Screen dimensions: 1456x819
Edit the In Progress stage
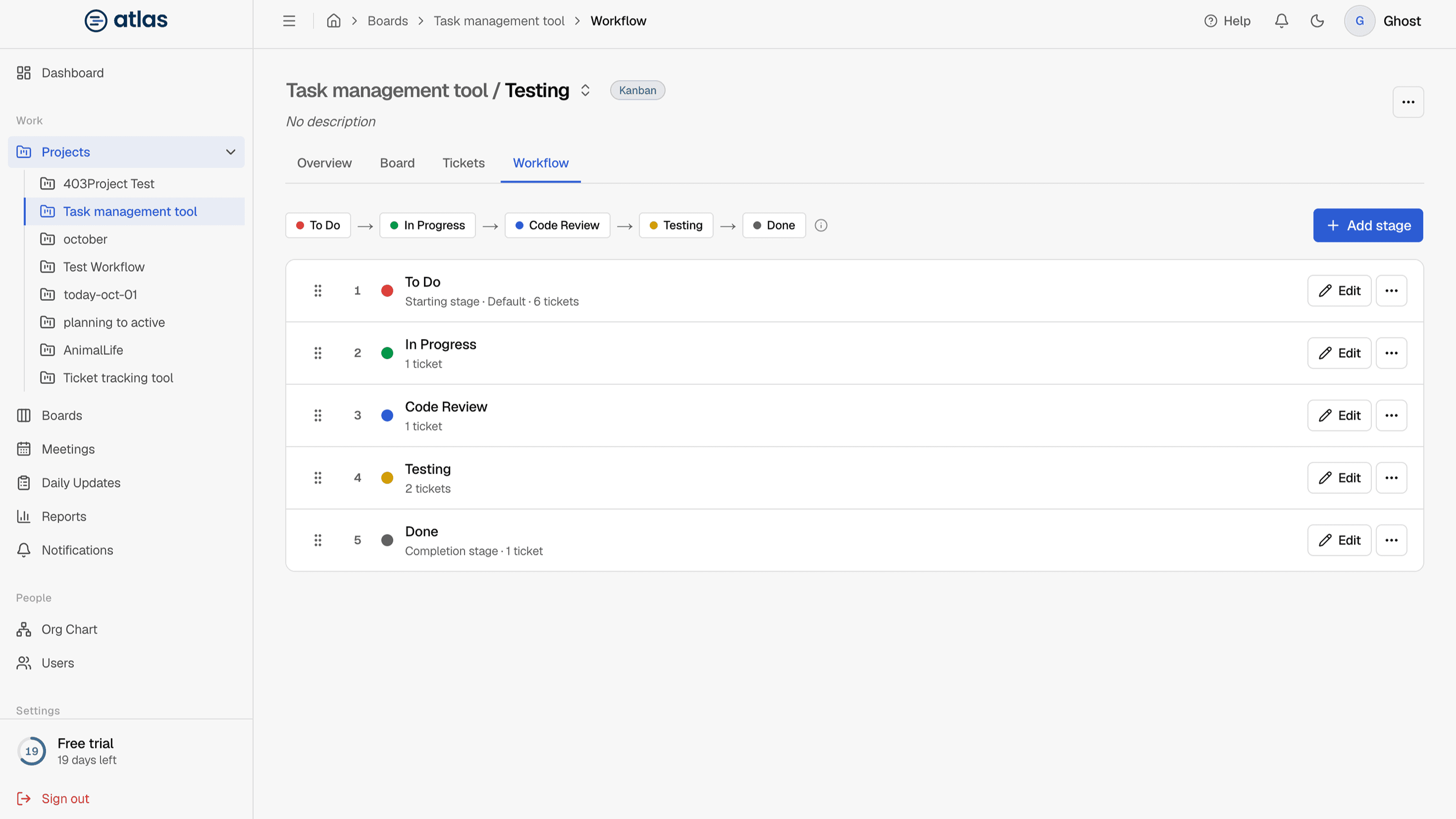[1339, 353]
